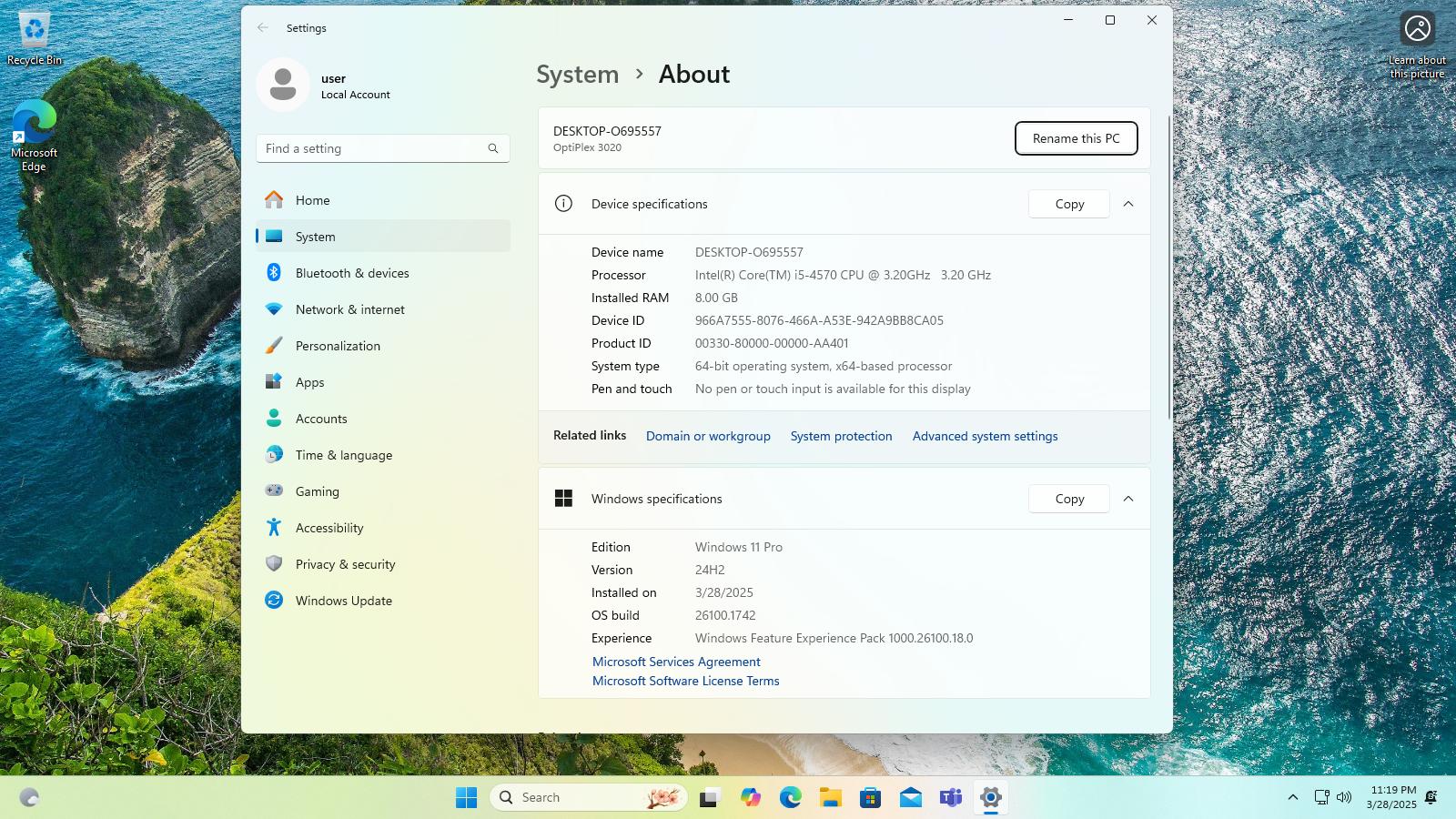Open Advanced system settings link
1456x819 pixels.
click(985, 436)
